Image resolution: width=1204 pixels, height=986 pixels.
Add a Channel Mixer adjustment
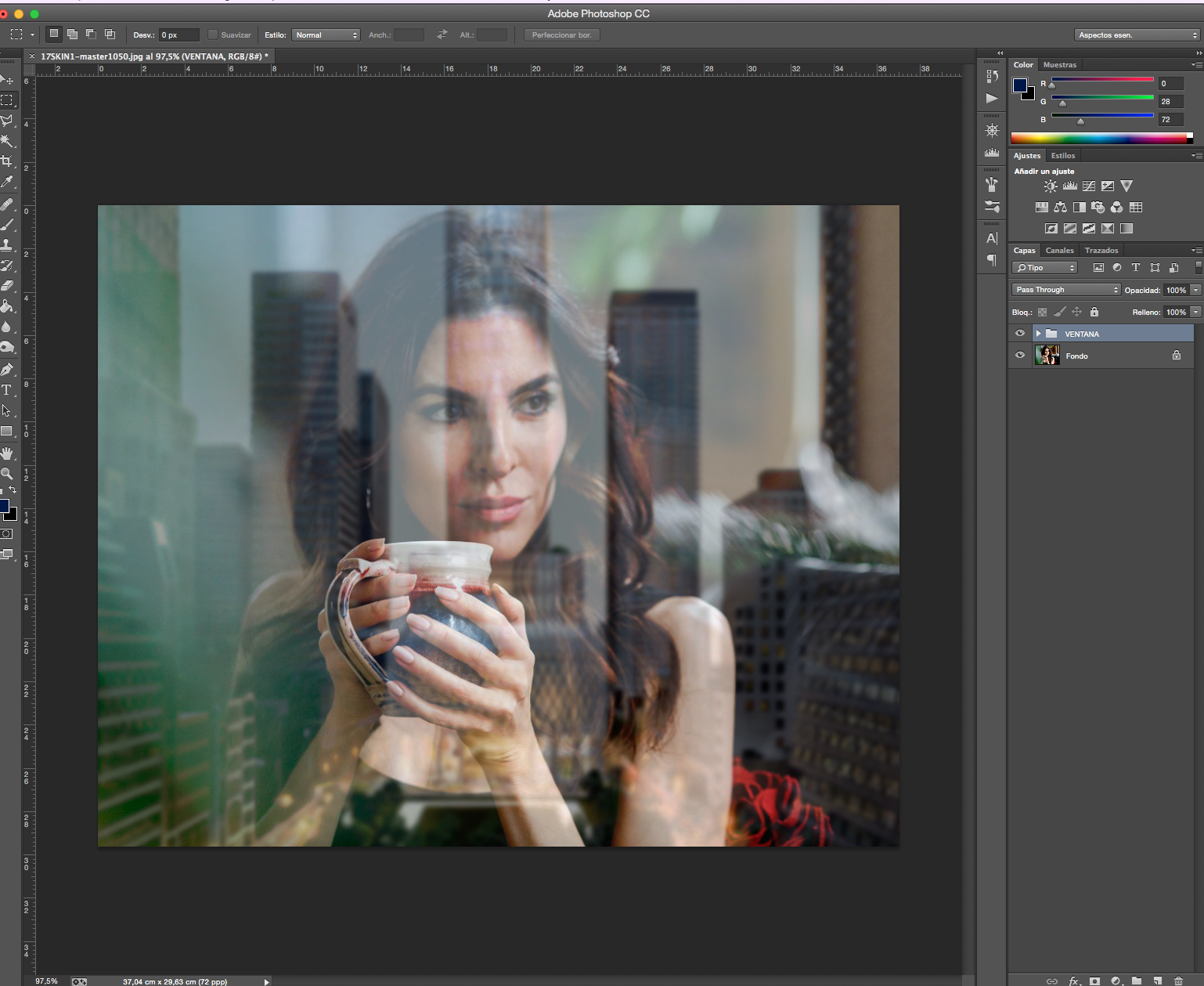click(x=1116, y=208)
